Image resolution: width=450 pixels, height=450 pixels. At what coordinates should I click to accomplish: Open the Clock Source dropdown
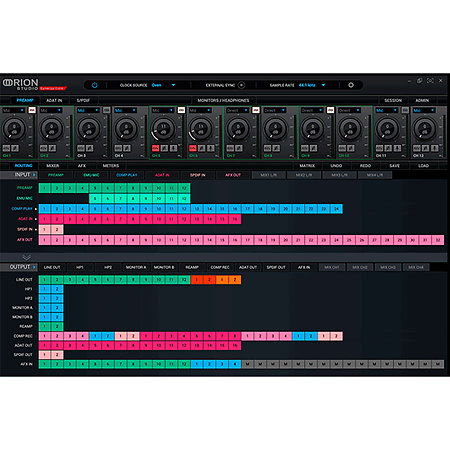point(173,85)
